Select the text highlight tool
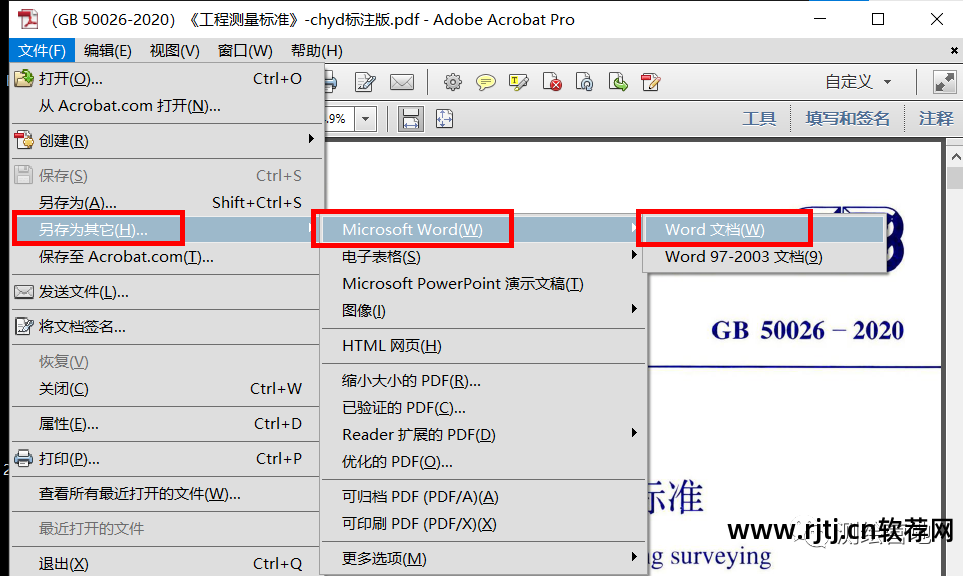Screen dimensions: 963x576 [518, 82]
